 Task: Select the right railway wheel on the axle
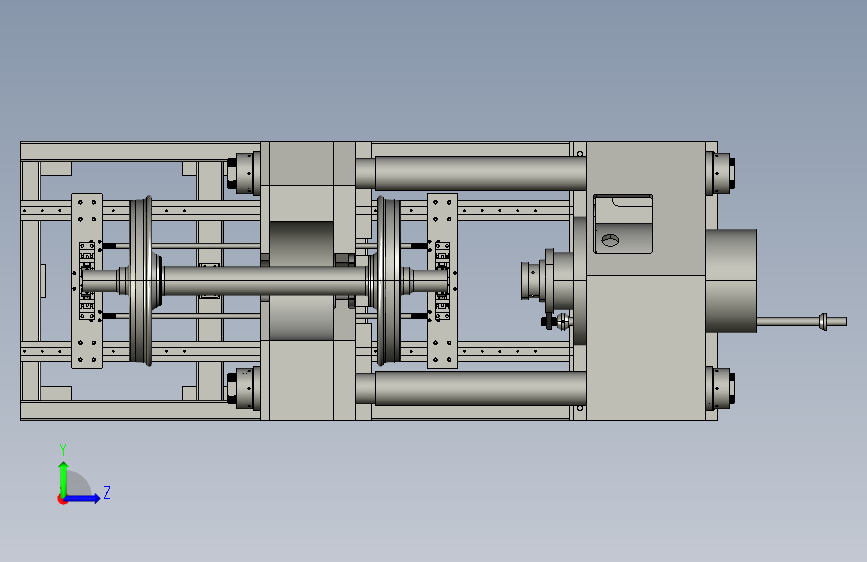coord(387,280)
